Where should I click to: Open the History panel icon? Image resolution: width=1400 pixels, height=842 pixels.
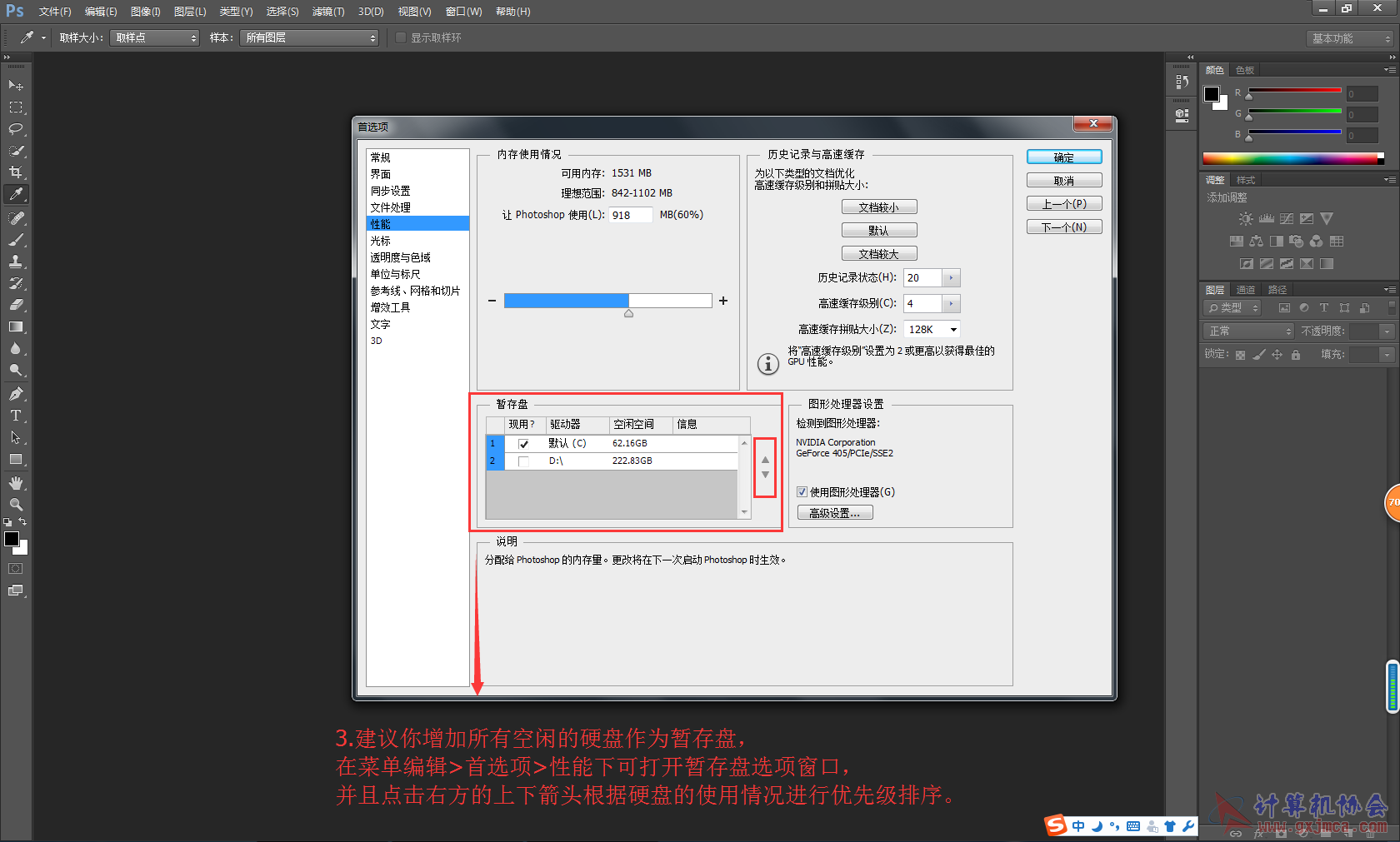coord(1182,82)
